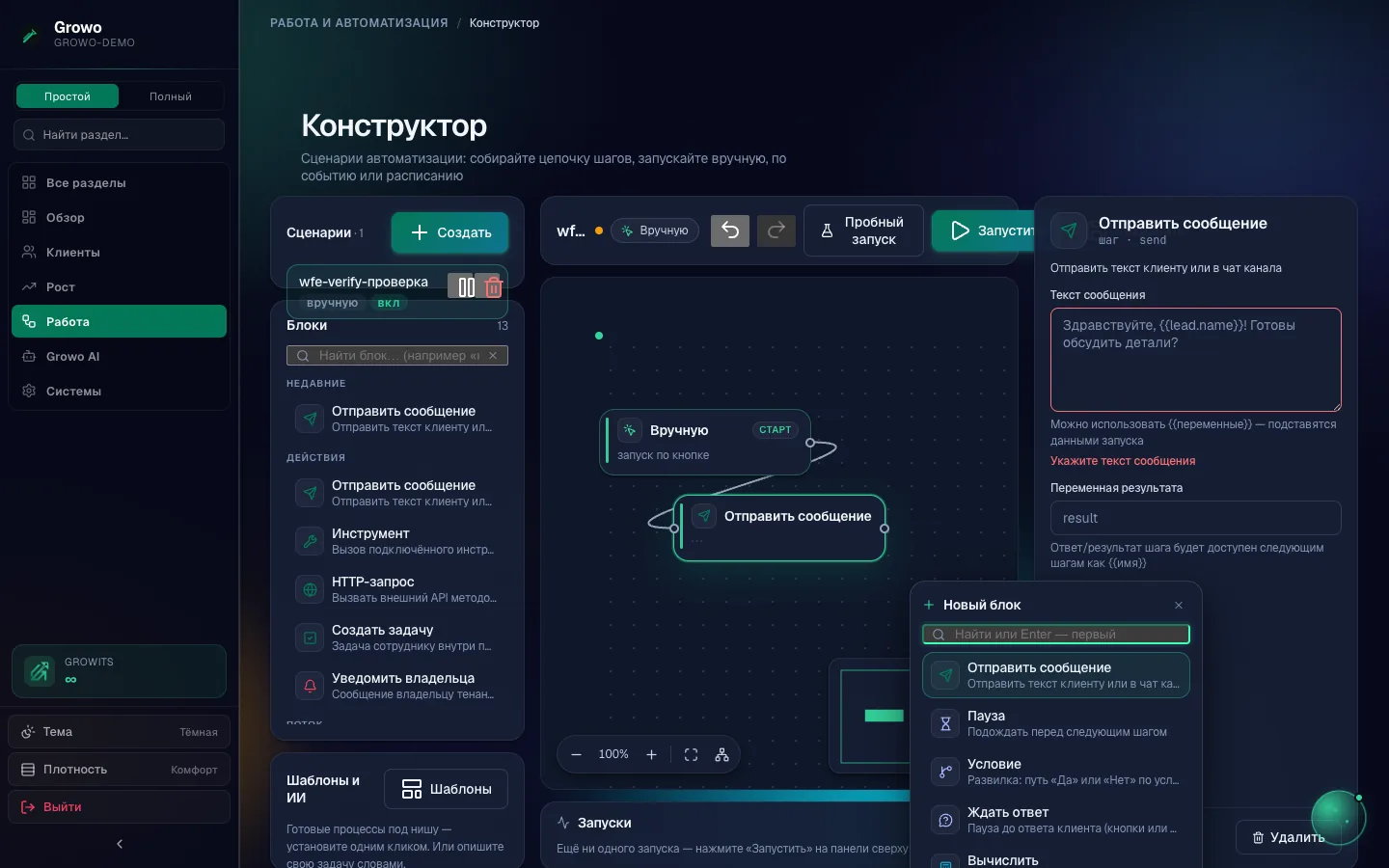The image size is (1389, 868).
Task: Zoom in the canvas with the plus icon
Action: (651, 754)
